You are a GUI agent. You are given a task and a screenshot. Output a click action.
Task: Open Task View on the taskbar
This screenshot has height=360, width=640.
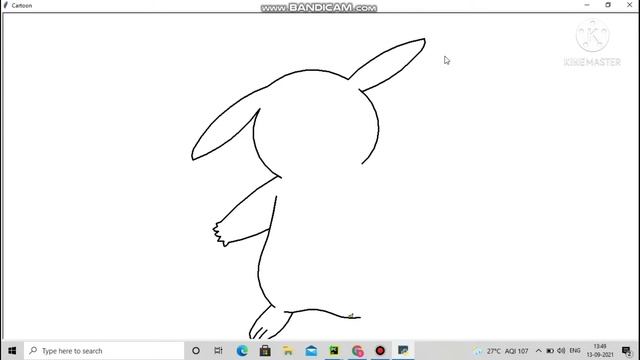tap(218, 351)
